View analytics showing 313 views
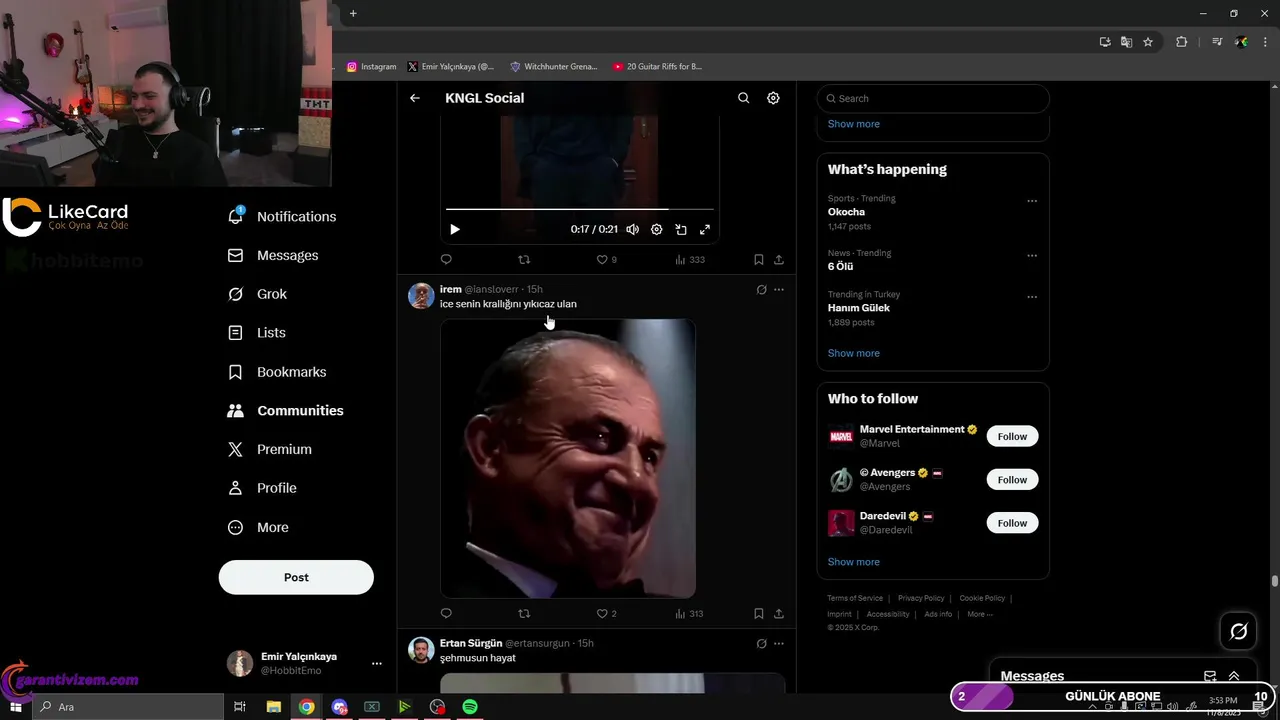Image resolution: width=1280 pixels, height=720 pixels. [x=690, y=613]
